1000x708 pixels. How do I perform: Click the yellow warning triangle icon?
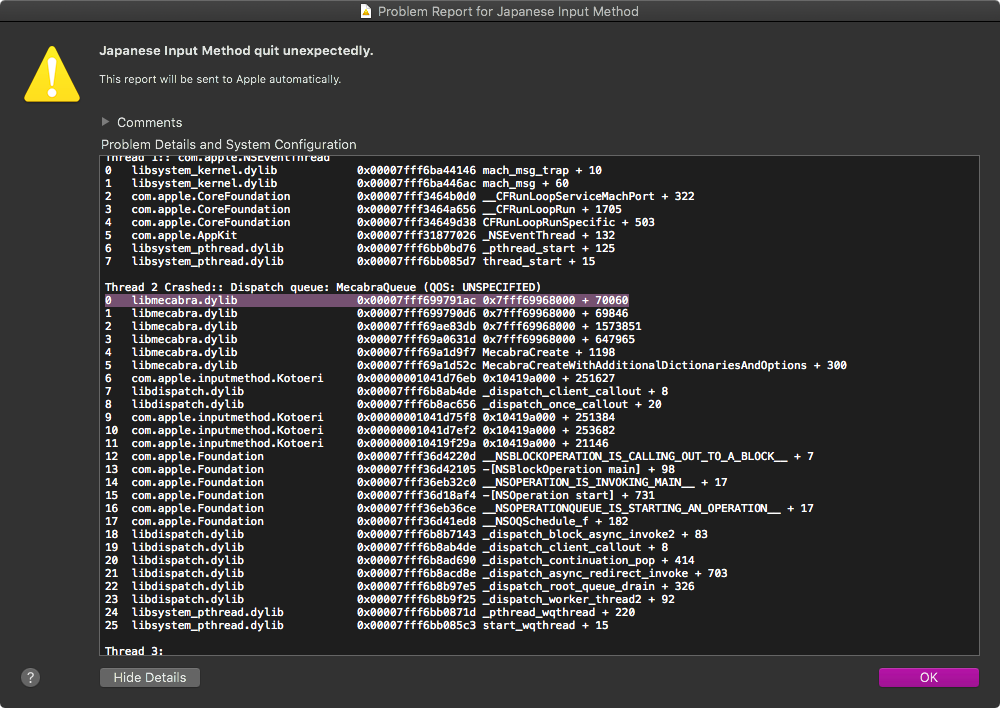(52, 76)
